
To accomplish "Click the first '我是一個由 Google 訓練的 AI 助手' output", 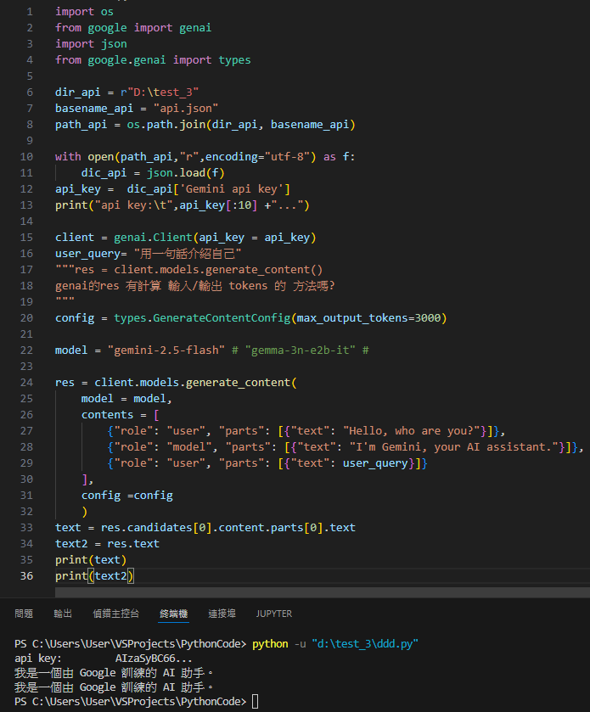I will pos(114,673).
